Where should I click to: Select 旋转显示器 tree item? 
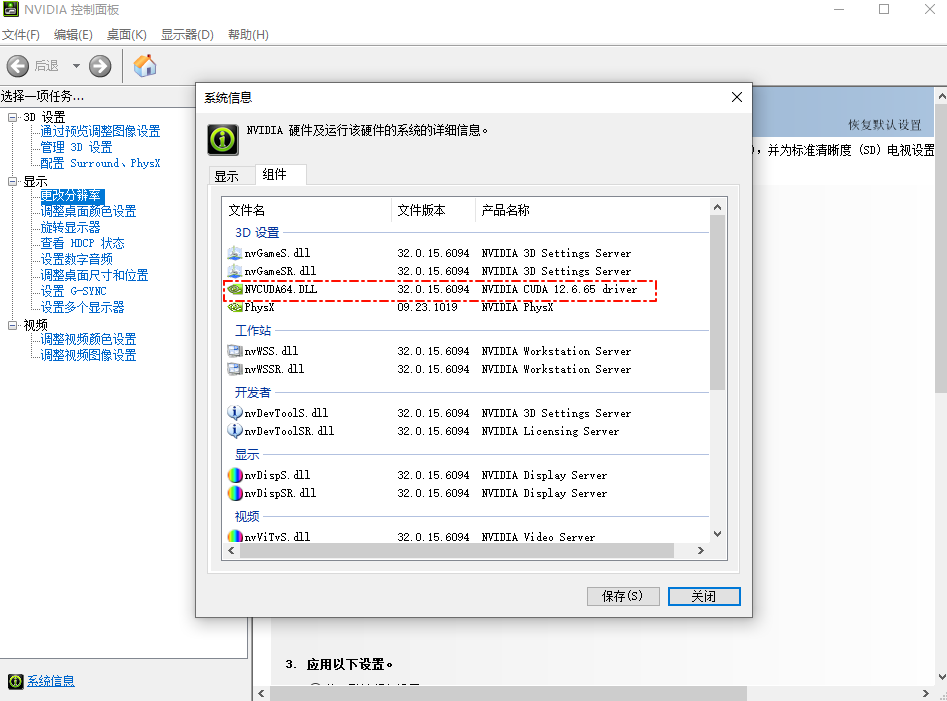click(70, 227)
